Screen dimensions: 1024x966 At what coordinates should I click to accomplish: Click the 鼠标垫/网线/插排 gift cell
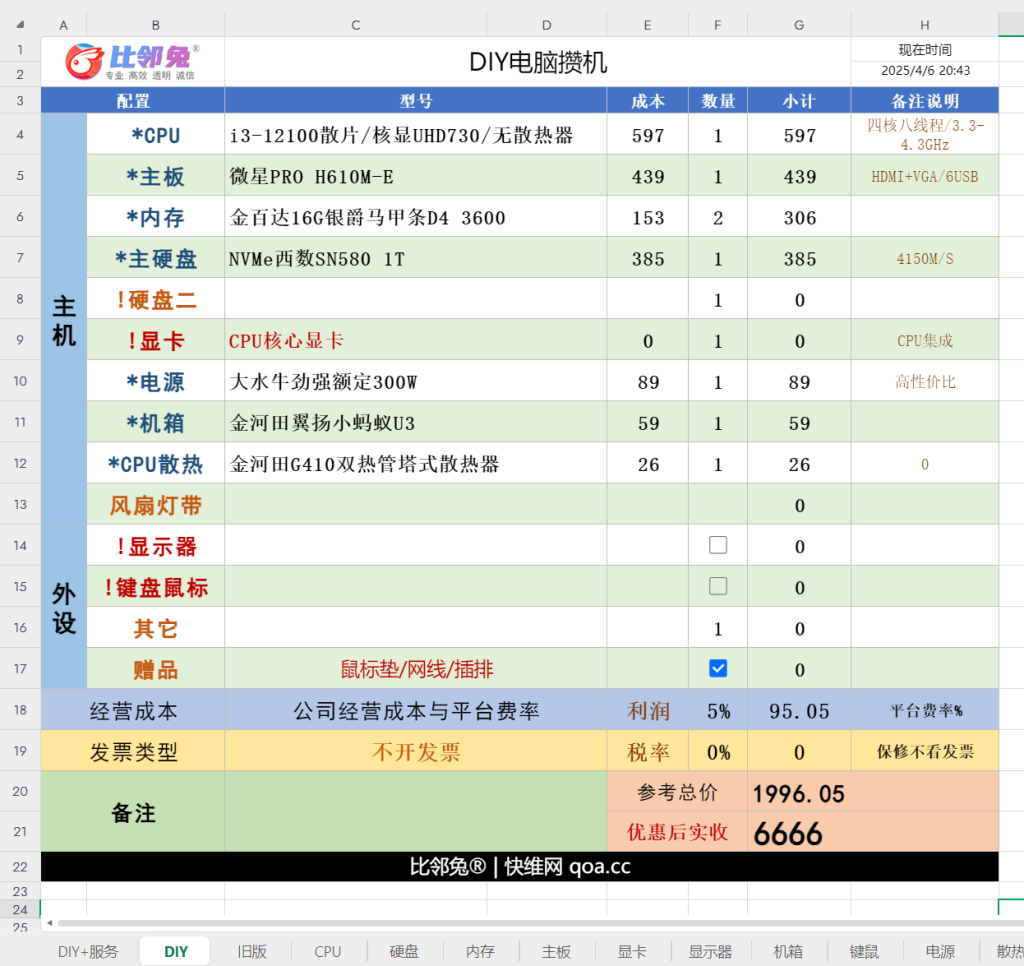pos(416,669)
